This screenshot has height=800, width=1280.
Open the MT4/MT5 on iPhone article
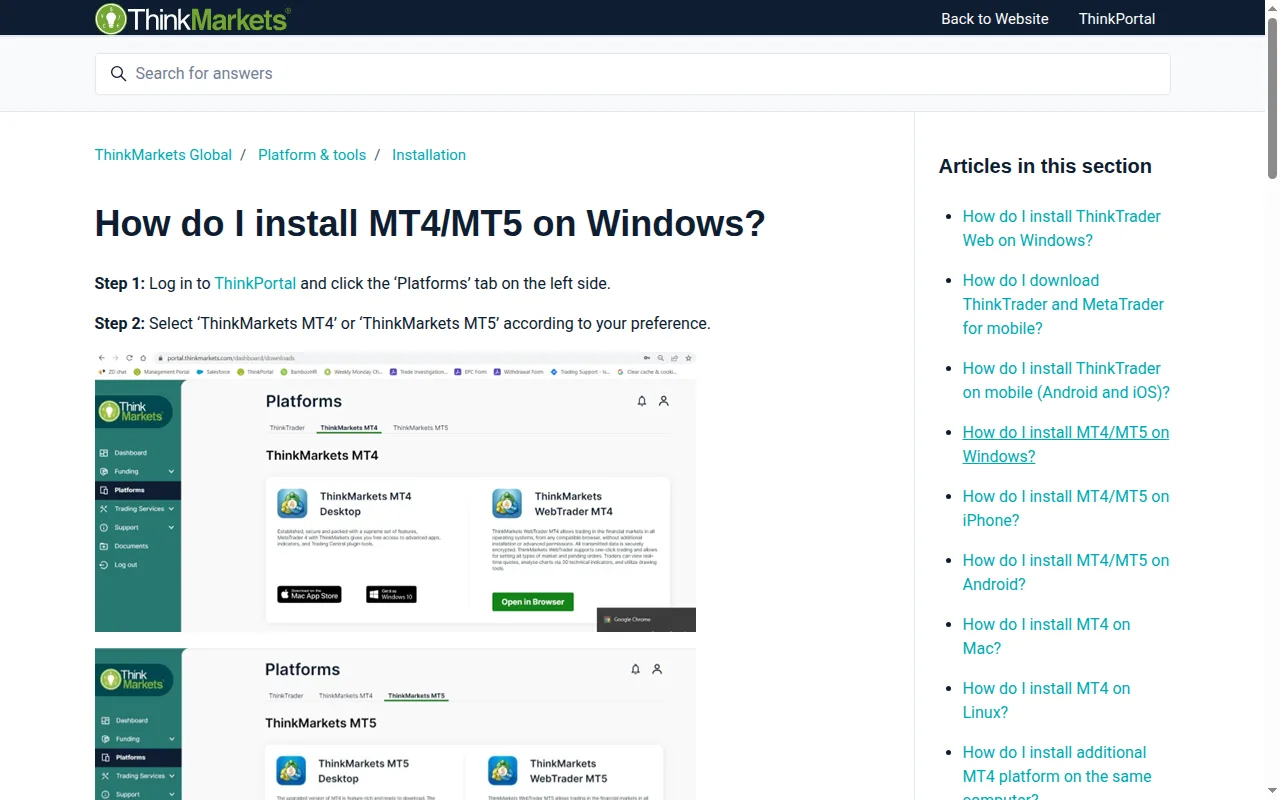[x=1066, y=508]
